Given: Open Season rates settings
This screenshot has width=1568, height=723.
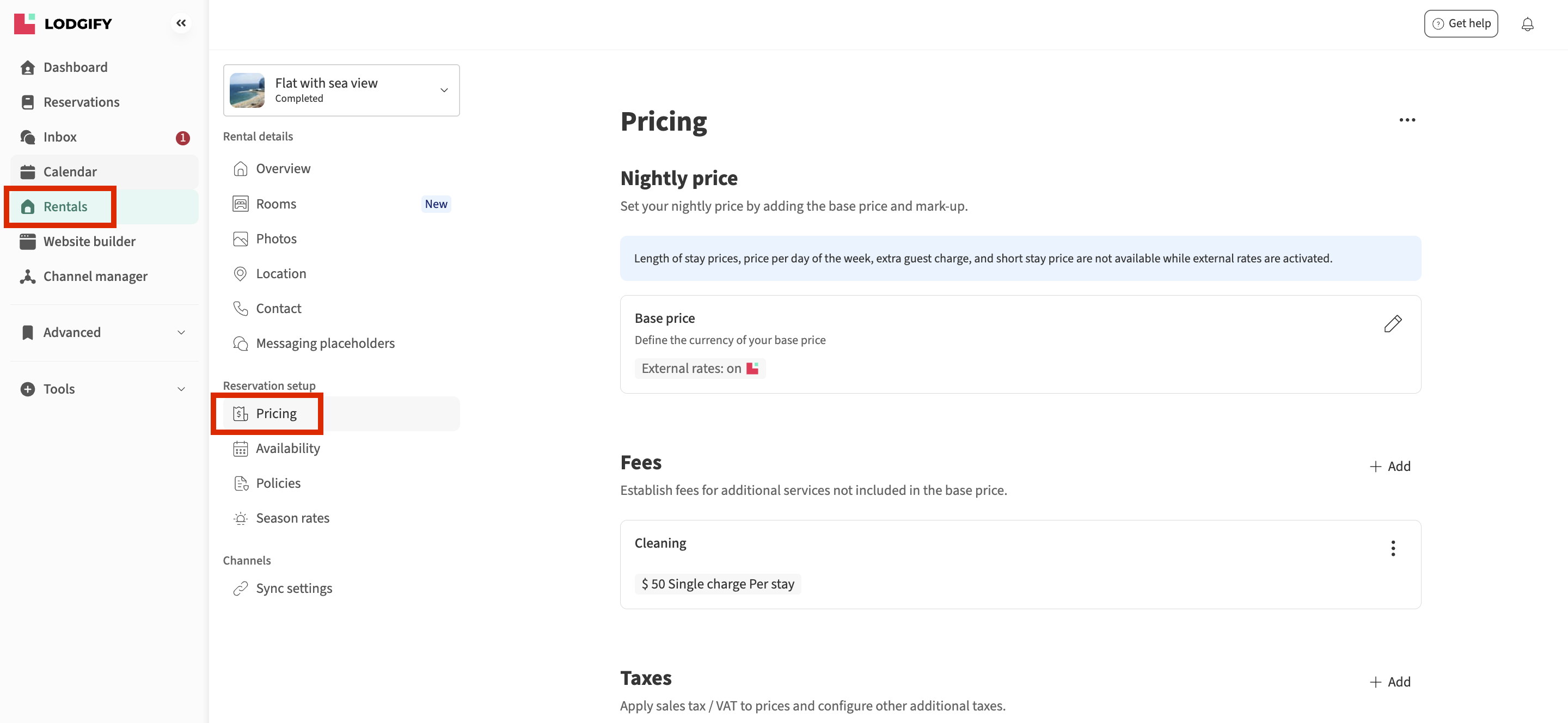Looking at the screenshot, I should point(292,518).
